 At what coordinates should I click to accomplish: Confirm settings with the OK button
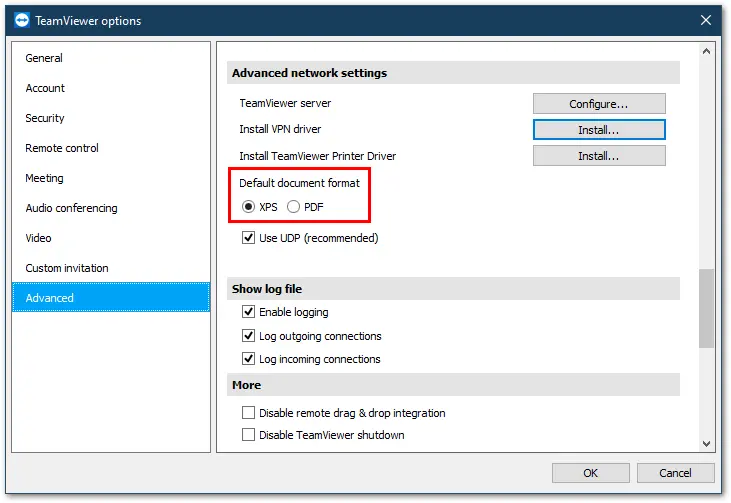(591, 473)
